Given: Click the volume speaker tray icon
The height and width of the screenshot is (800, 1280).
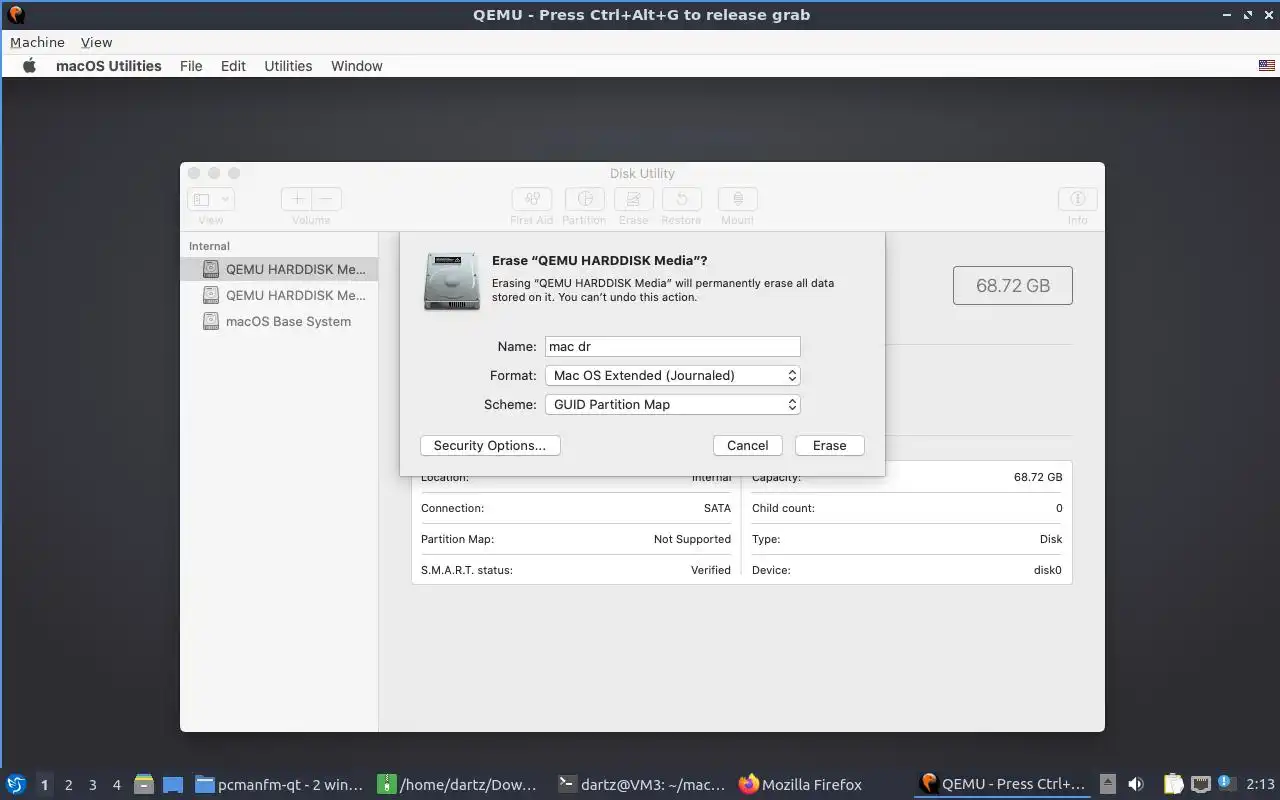Looking at the screenshot, I should [x=1136, y=784].
